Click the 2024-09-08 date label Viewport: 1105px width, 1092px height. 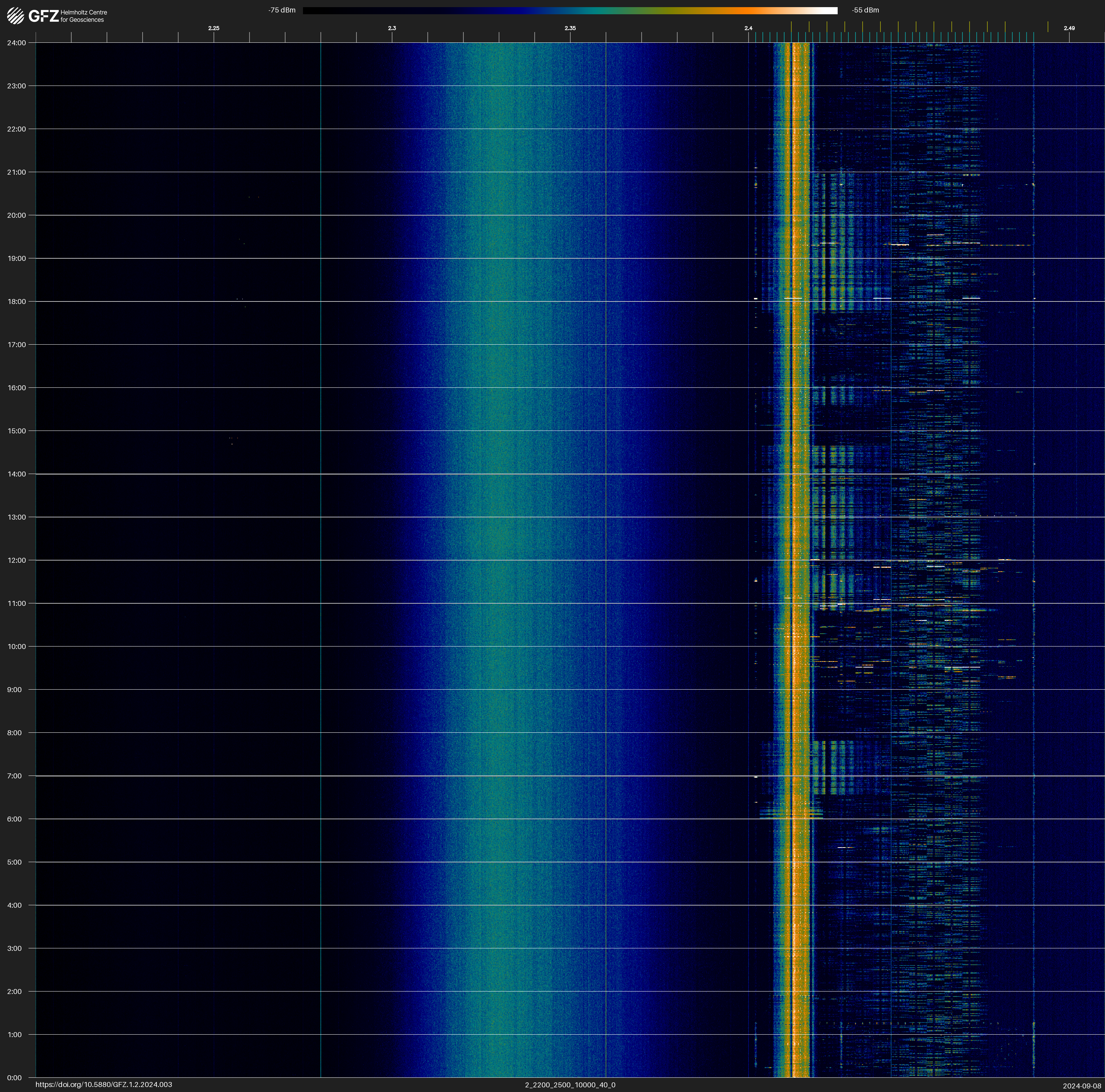1081,1085
